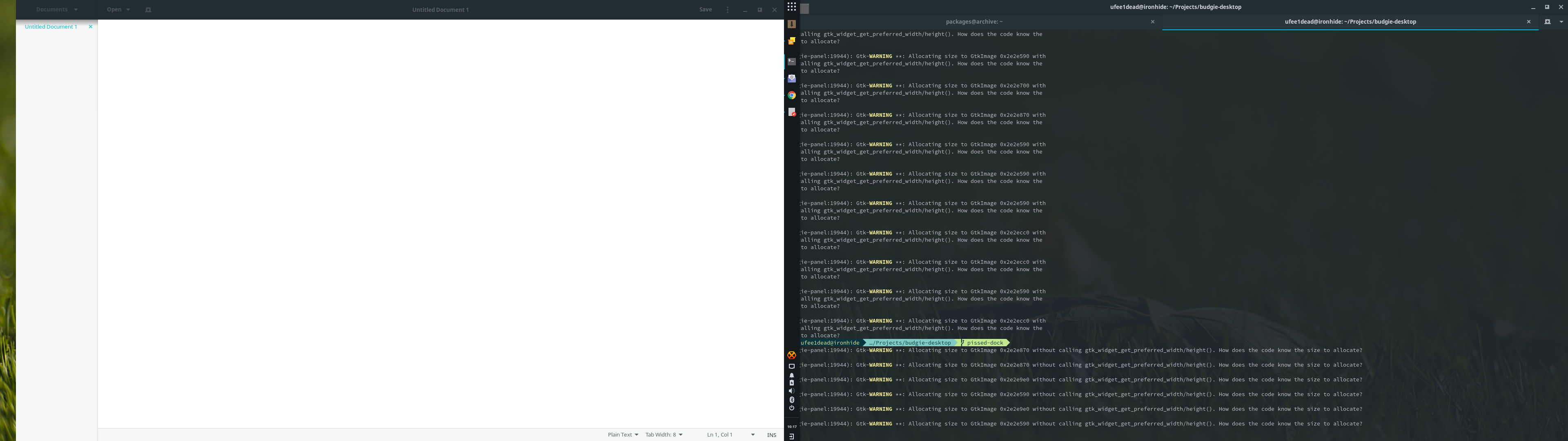The height and width of the screenshot is (441, 1568).
Task: Toggle INS insert mode in status bar
Action: click(772, 435)
